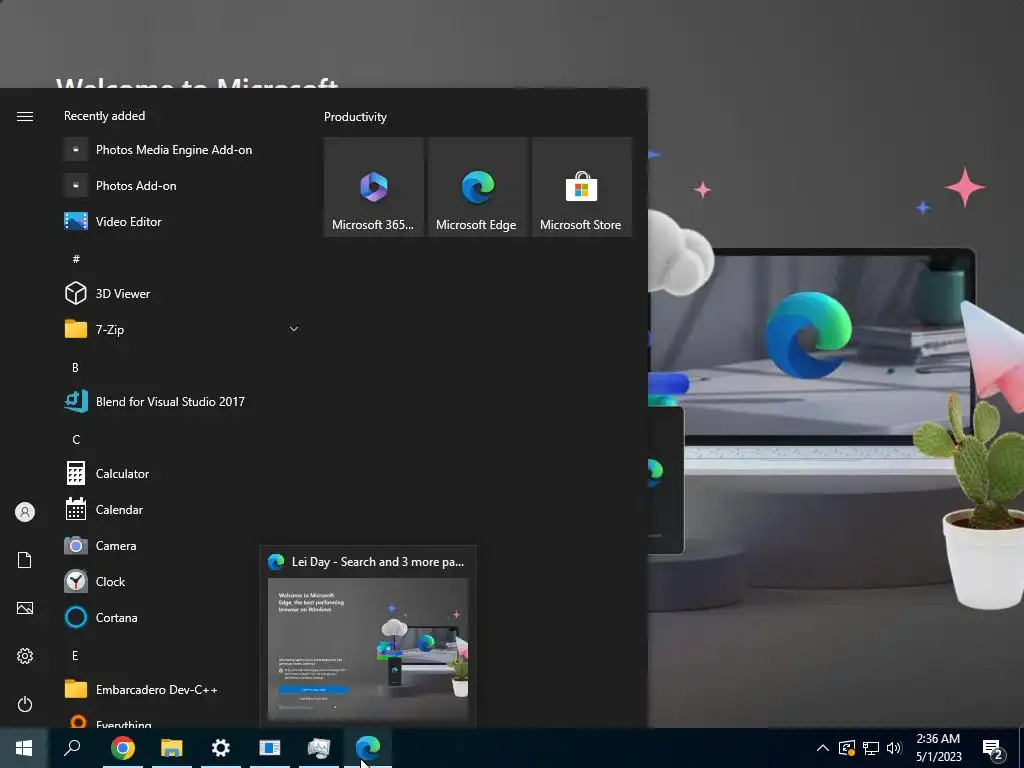Image resolution: width=1024 pixels, height=768 pixels.
Task: Open the Microsoft 365 tile
Action: 373,187
